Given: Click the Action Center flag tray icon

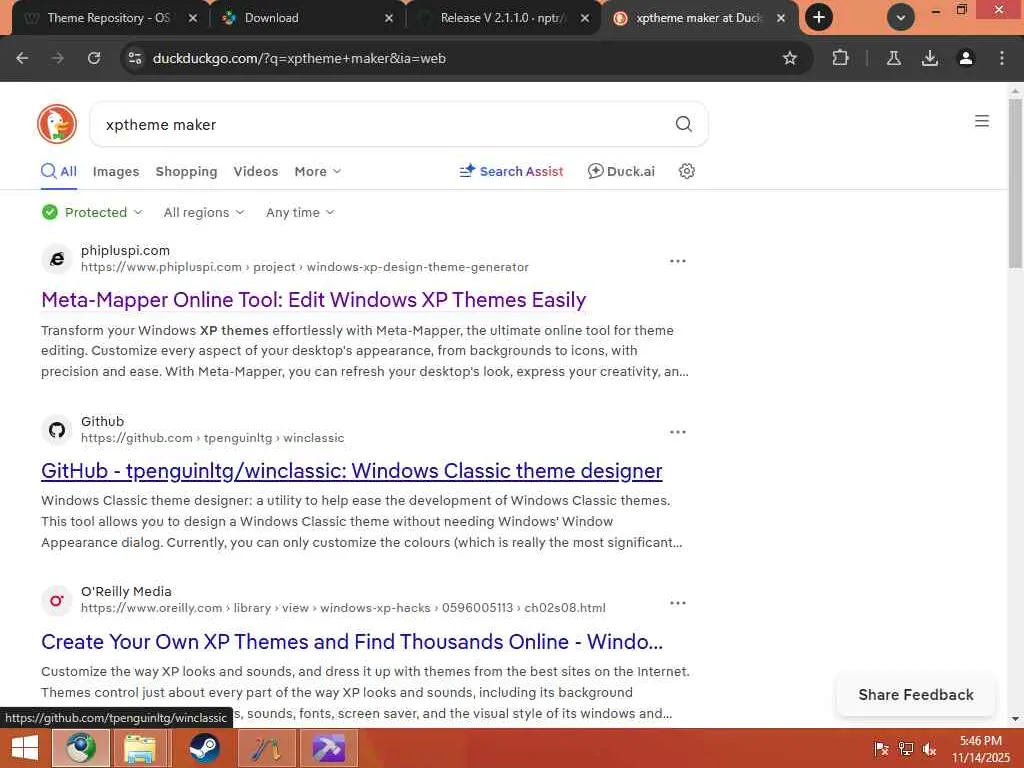Looking at the screenshot, I should [880, 749].
